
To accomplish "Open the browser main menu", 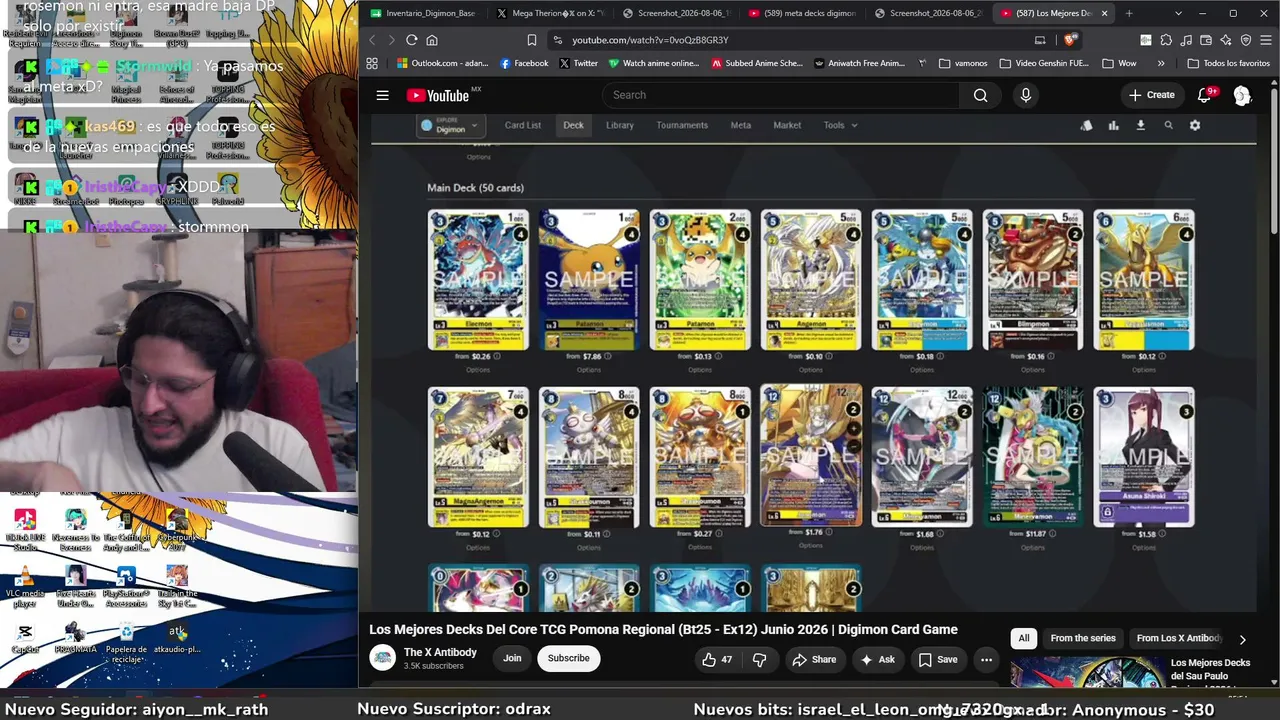I will point(1265,40).
